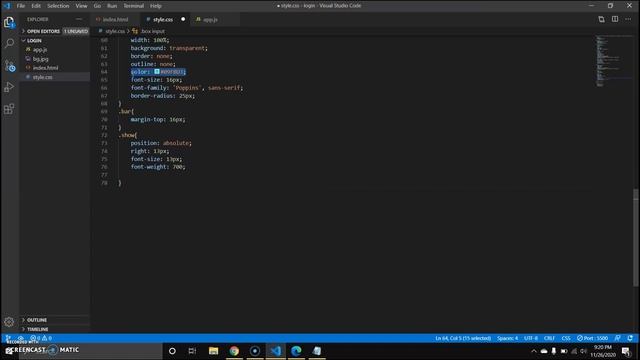This screenshot has height=360, width=640.
Task: Open the Manage gear menu
Action: click(9, 322)
